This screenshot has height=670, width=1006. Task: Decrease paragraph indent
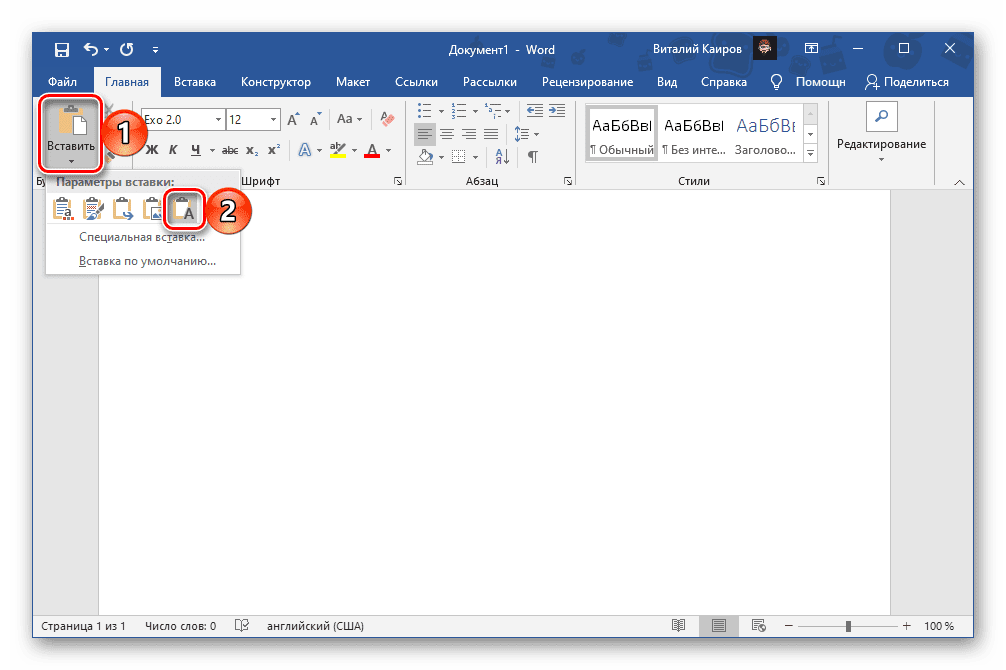click(534, 110)
